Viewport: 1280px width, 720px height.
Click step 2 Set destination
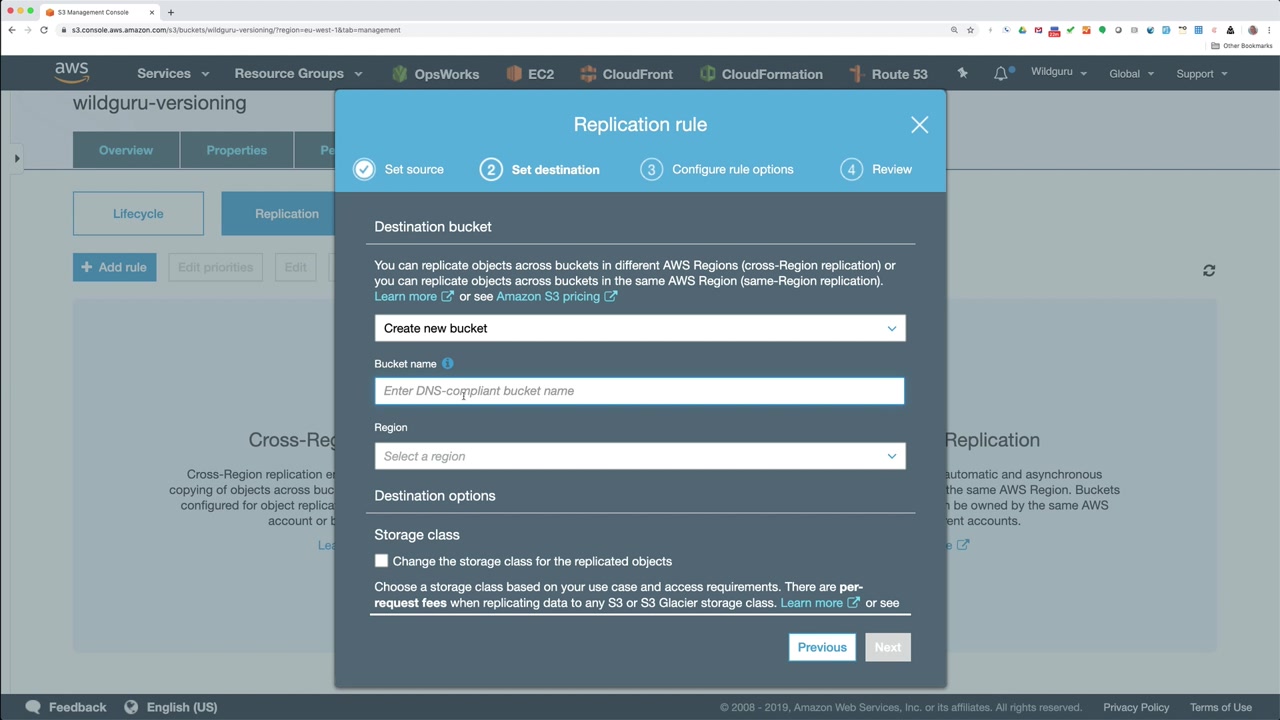pos(540,169)
